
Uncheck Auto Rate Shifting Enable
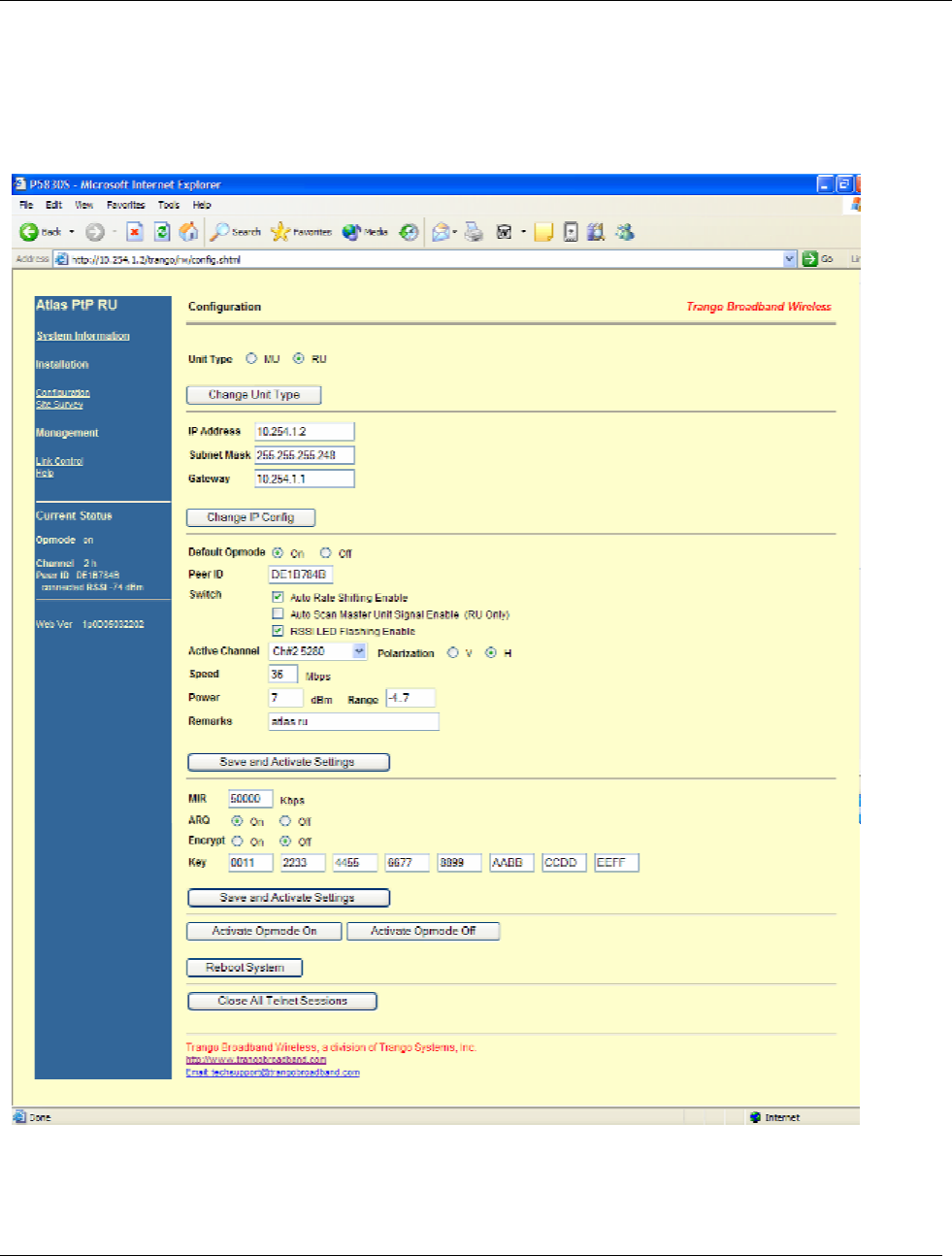278,597
